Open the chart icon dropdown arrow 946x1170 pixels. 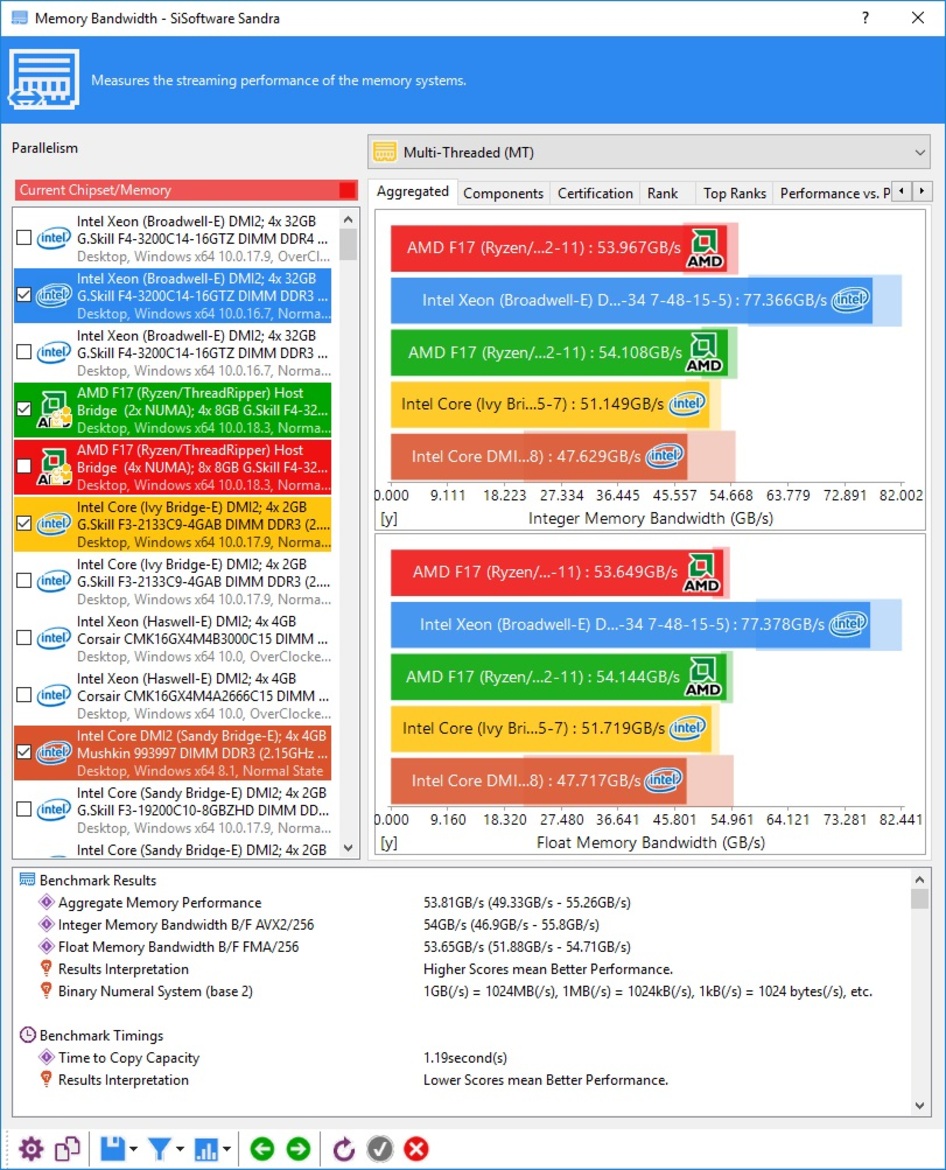[x=226, y=1149]
